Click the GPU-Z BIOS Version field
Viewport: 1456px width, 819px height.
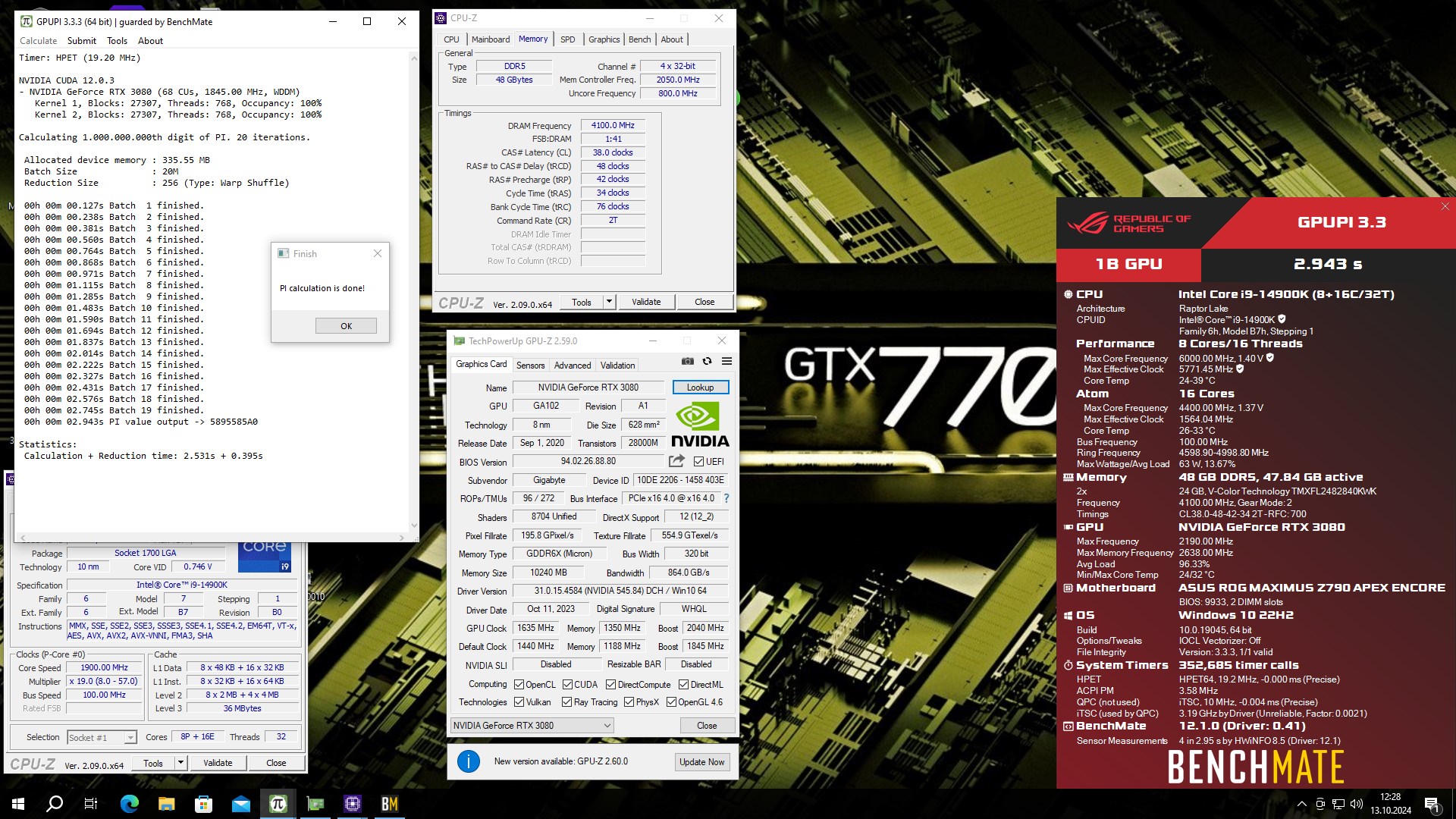pos(588,461)
